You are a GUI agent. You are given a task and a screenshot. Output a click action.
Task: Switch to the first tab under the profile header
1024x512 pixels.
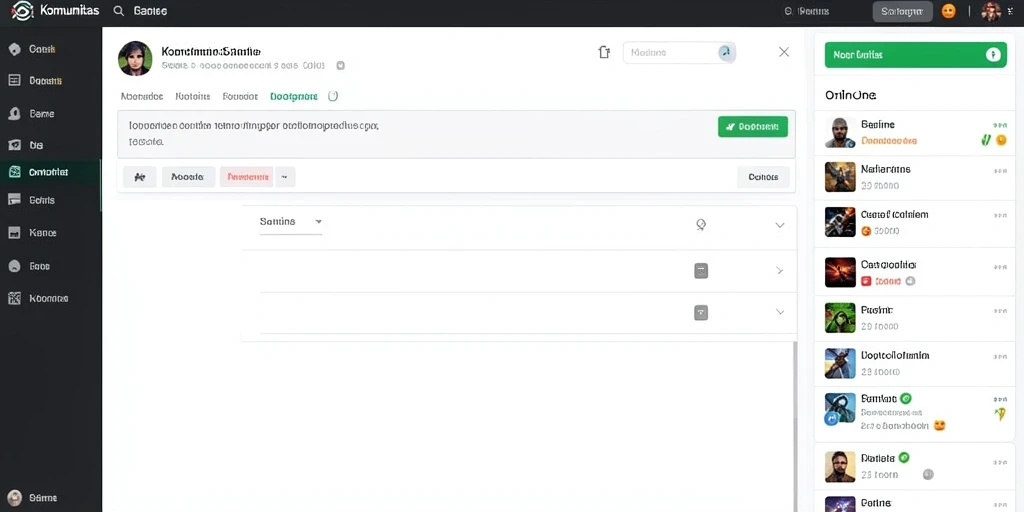[142, 96]
